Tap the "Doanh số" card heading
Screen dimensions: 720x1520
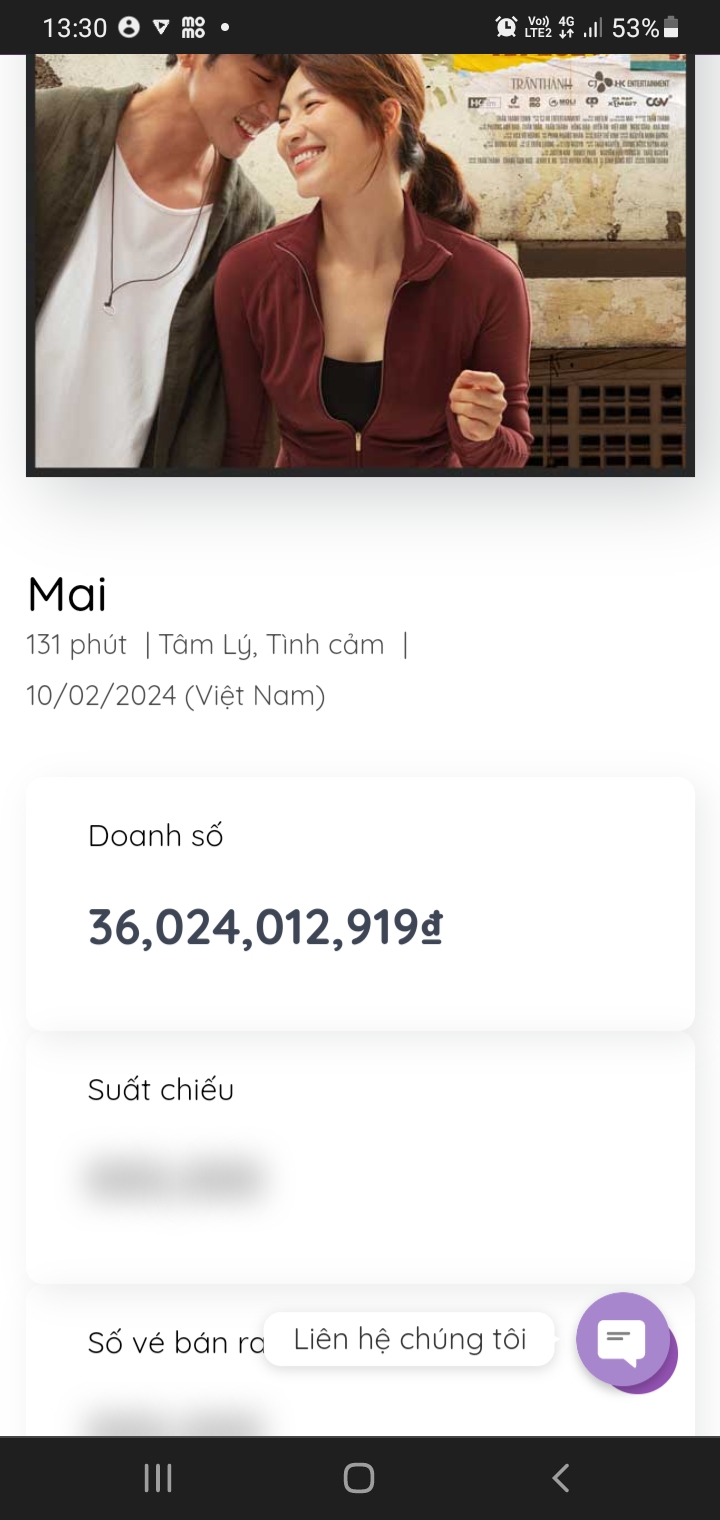point(156,836)
